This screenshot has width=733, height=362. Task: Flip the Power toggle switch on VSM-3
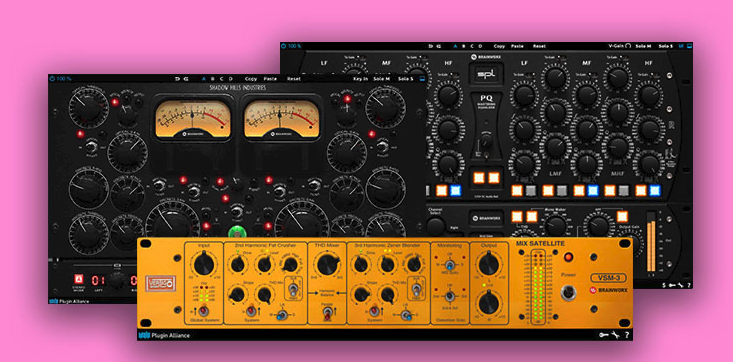(568, 292)
